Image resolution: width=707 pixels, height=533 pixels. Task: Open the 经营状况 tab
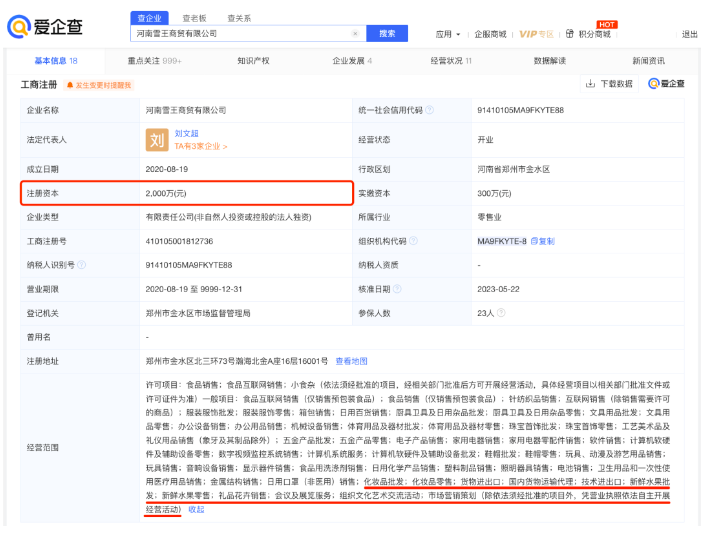click(450, 60)
